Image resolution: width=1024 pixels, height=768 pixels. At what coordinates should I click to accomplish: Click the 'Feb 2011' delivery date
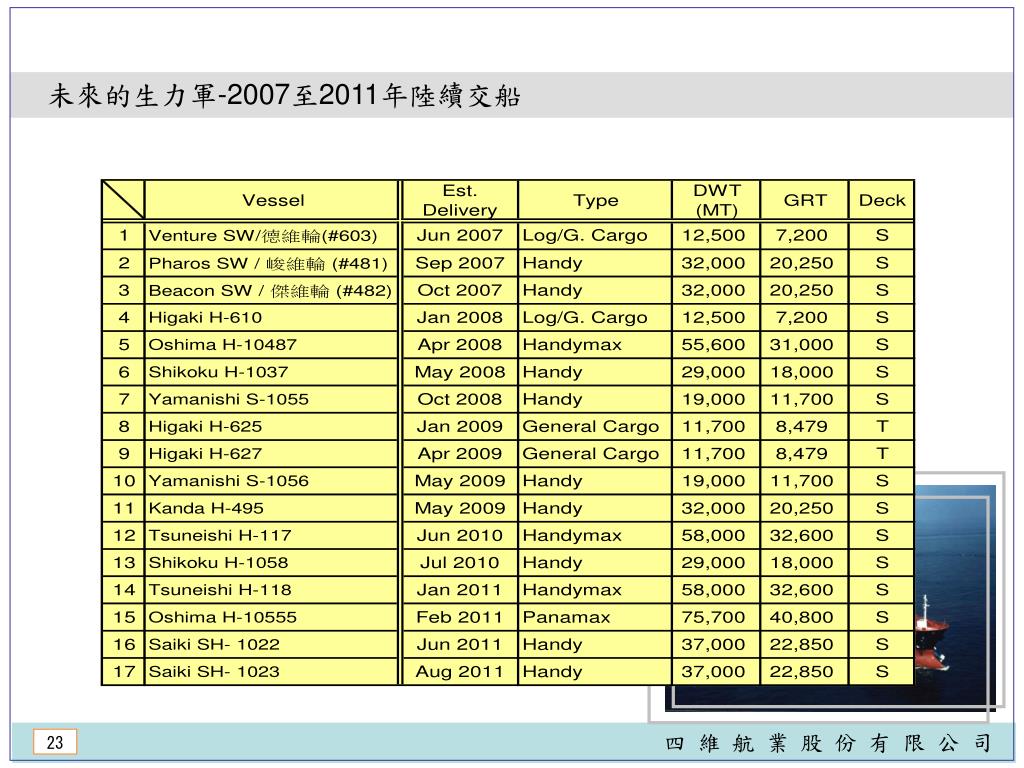460,617
